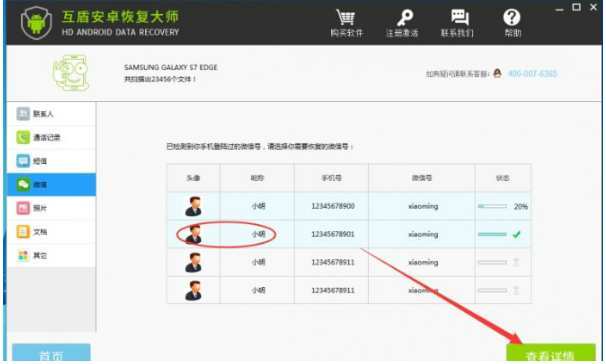This screenshot has width=606, height=364.
Task: Click the 状态 column header
Action: [503, 178]
